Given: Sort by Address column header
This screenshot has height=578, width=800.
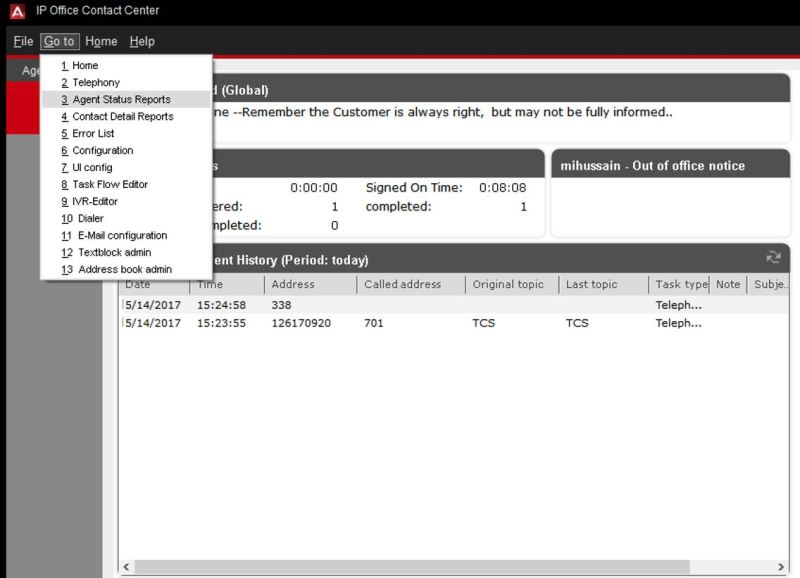Looking at the screenshot, I should pos(310,285).
